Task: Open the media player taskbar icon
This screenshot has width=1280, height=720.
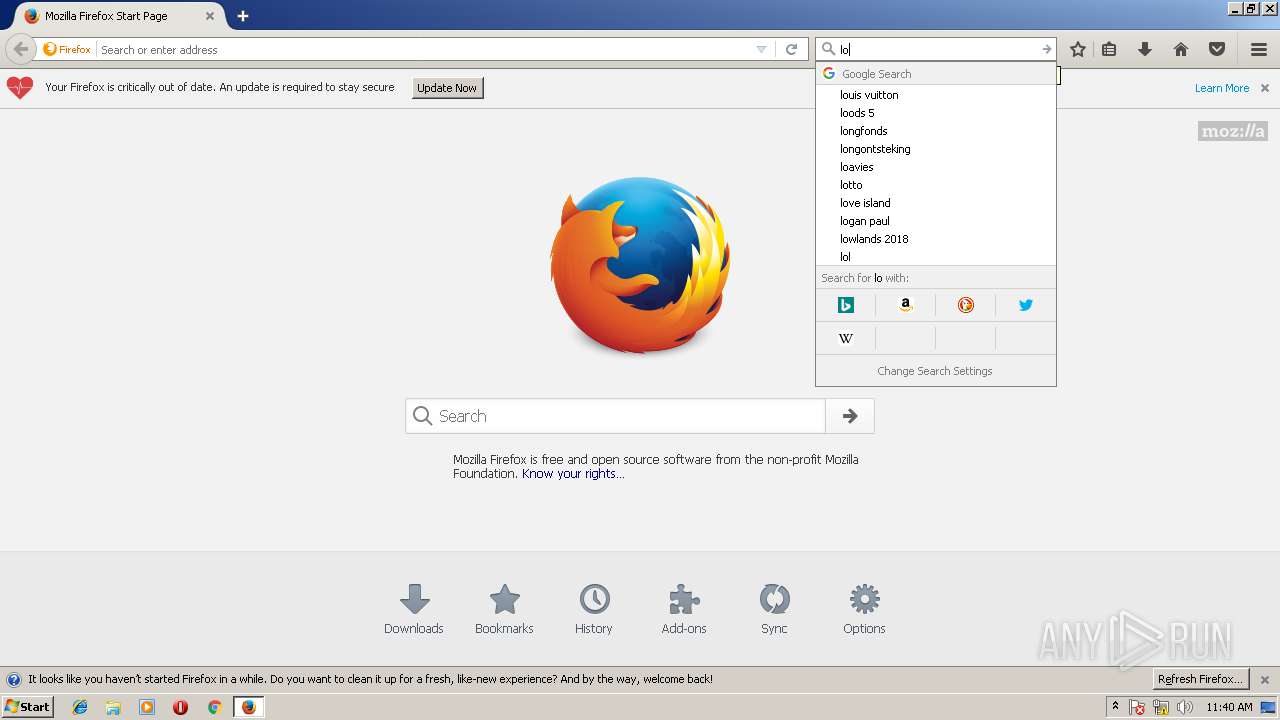Action: [147, 707]
